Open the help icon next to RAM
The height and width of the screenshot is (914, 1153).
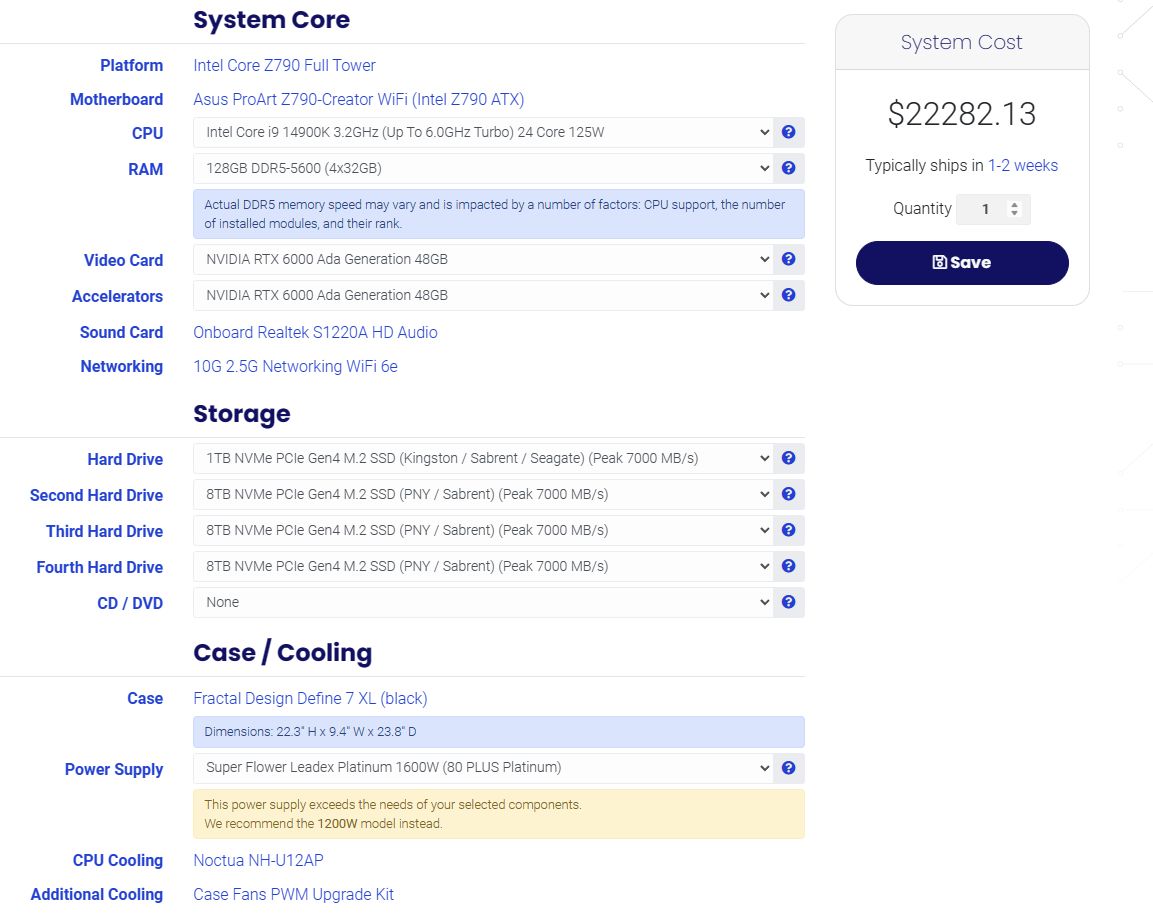[788, 168]
